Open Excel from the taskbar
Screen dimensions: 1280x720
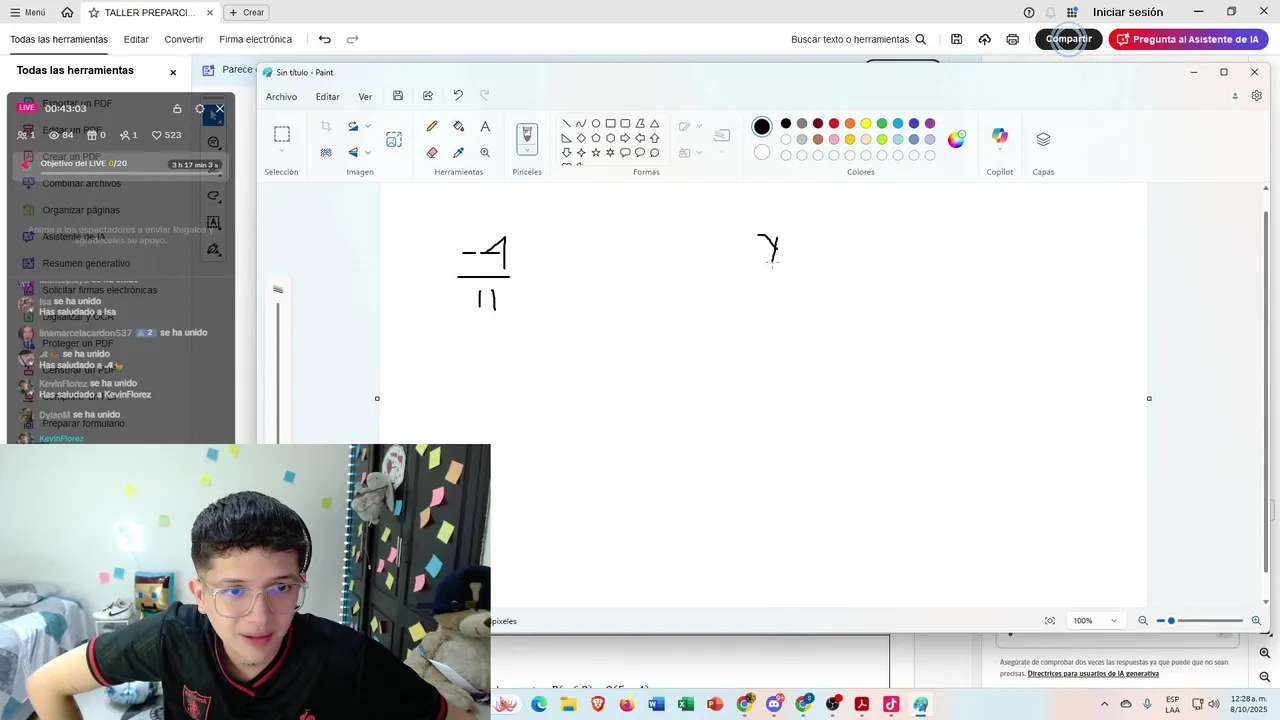click(685, 704)
